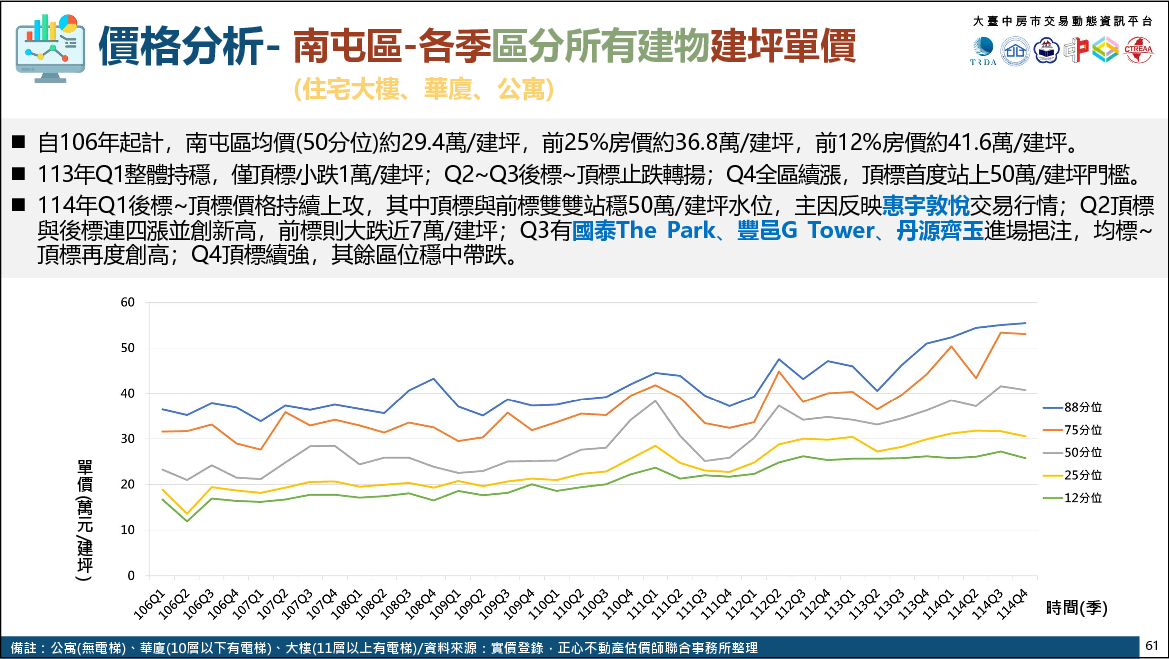Click the TRDA logo
The height and width of the screenshot is (659, 1169).
983,51
